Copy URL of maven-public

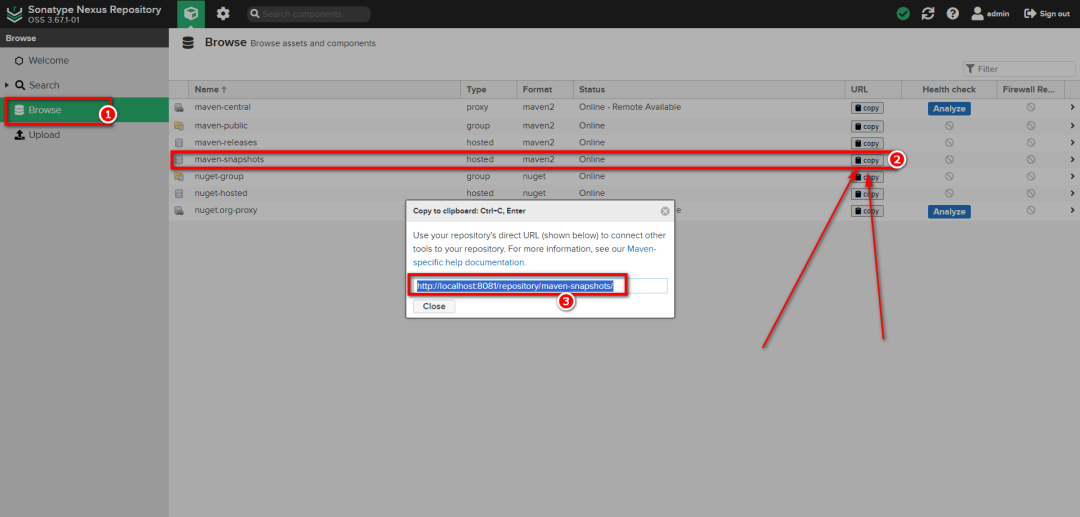tap(867, 126)
